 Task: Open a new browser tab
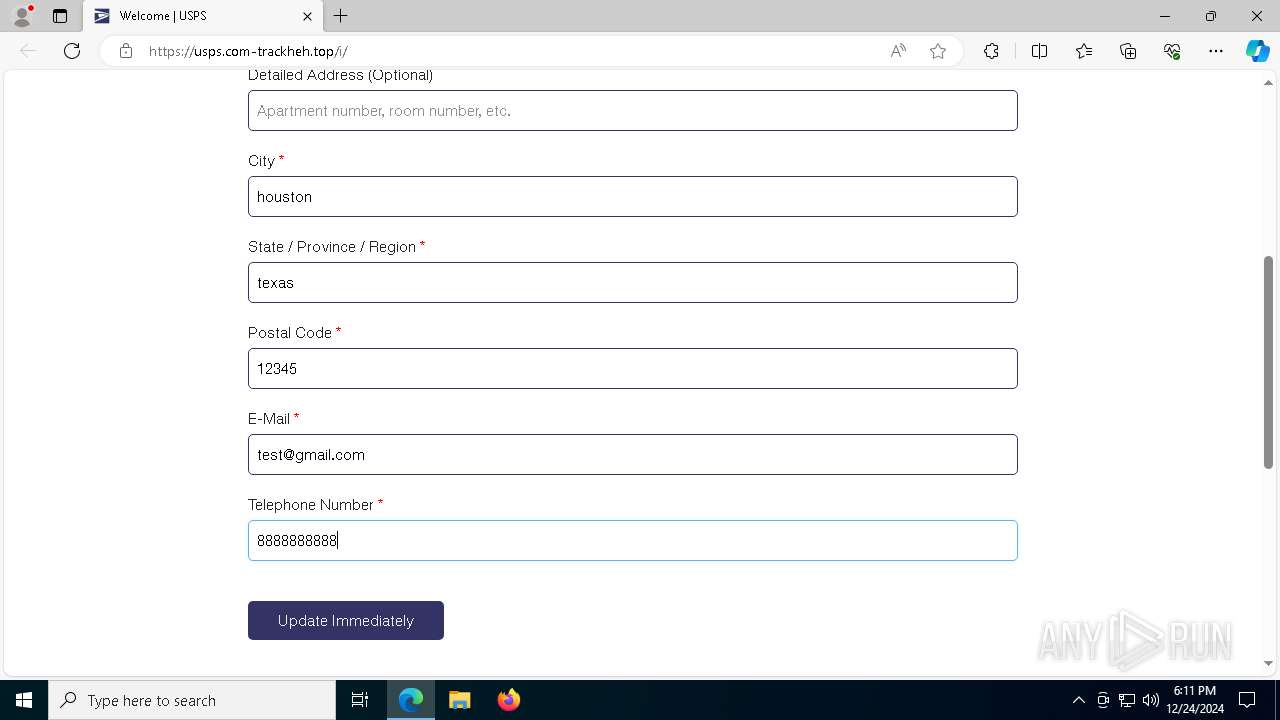[341, 16]
